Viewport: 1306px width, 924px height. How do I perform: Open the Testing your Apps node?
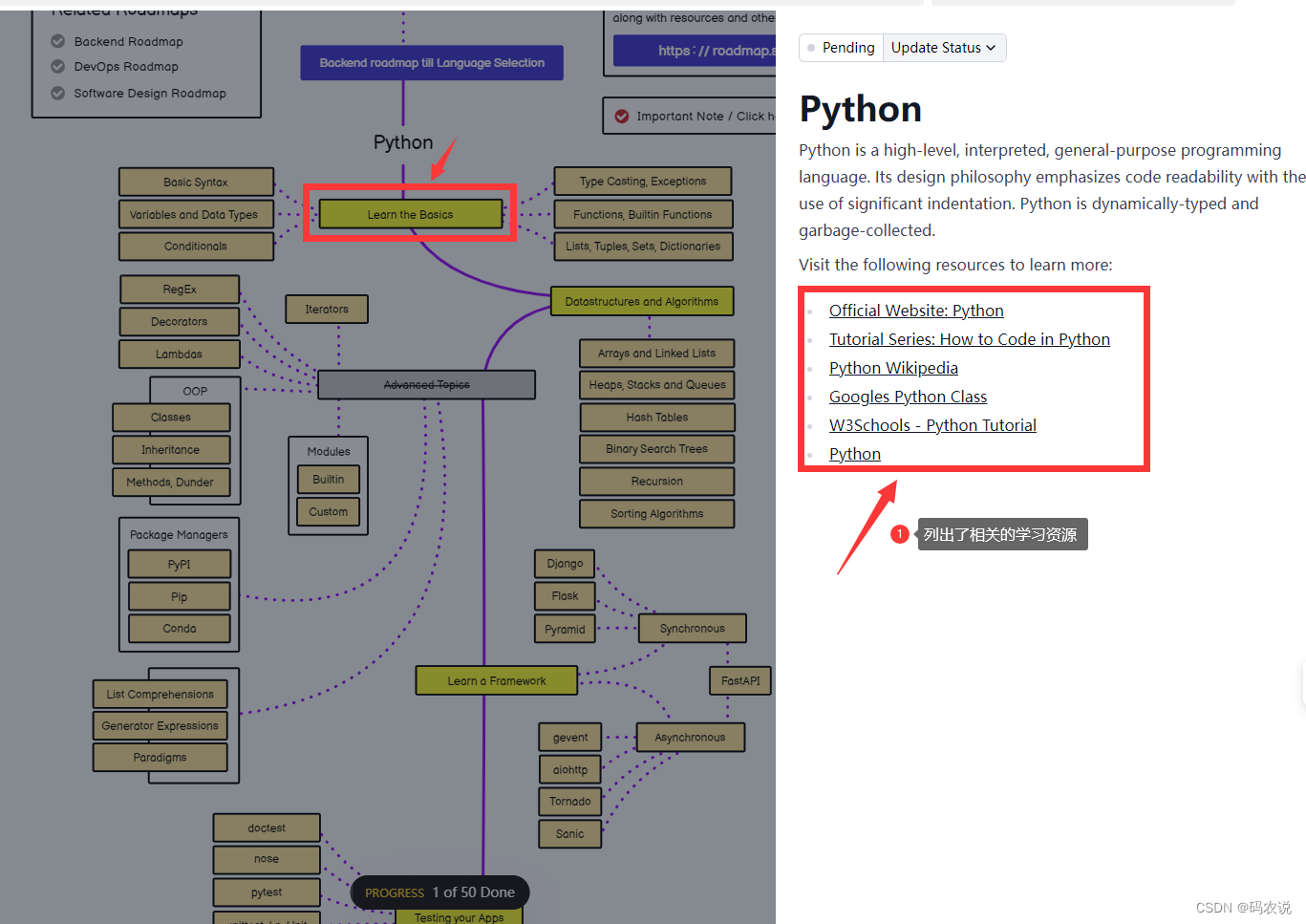pos(459,916)
